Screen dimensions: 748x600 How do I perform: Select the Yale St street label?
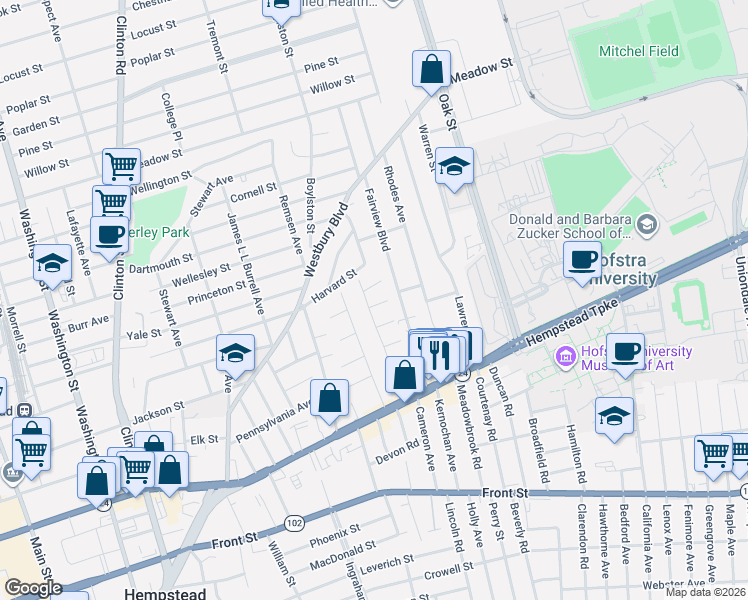144,334
